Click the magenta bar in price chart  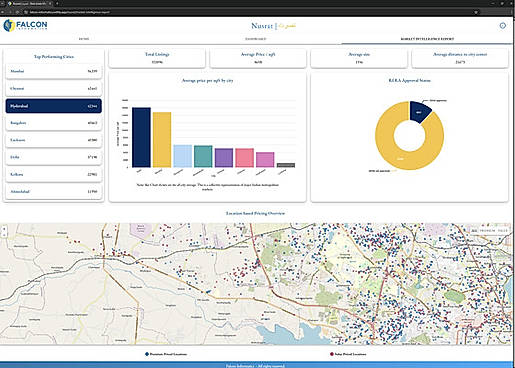tap(265, 160)
